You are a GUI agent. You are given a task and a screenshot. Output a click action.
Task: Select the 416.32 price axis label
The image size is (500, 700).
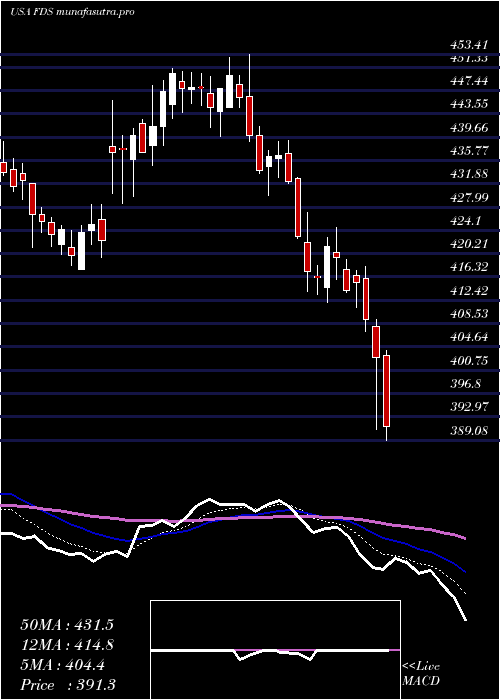(471, 267)
